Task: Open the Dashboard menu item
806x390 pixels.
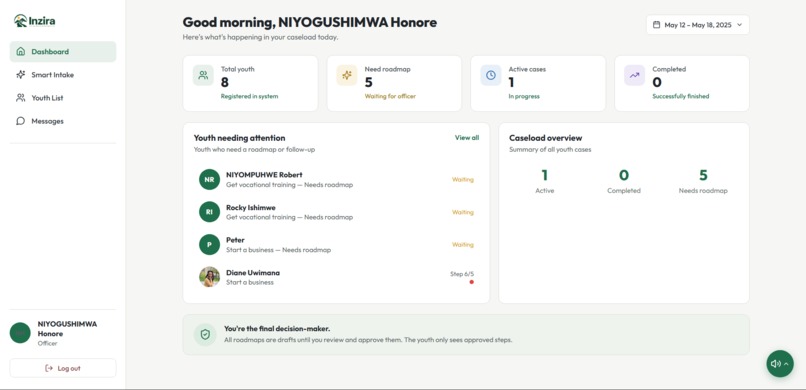Action: [x=63, y=51]
